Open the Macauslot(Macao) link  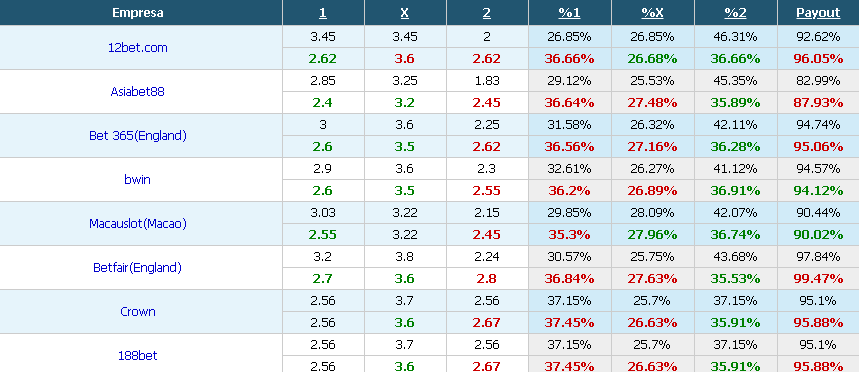tap(138, 224)
